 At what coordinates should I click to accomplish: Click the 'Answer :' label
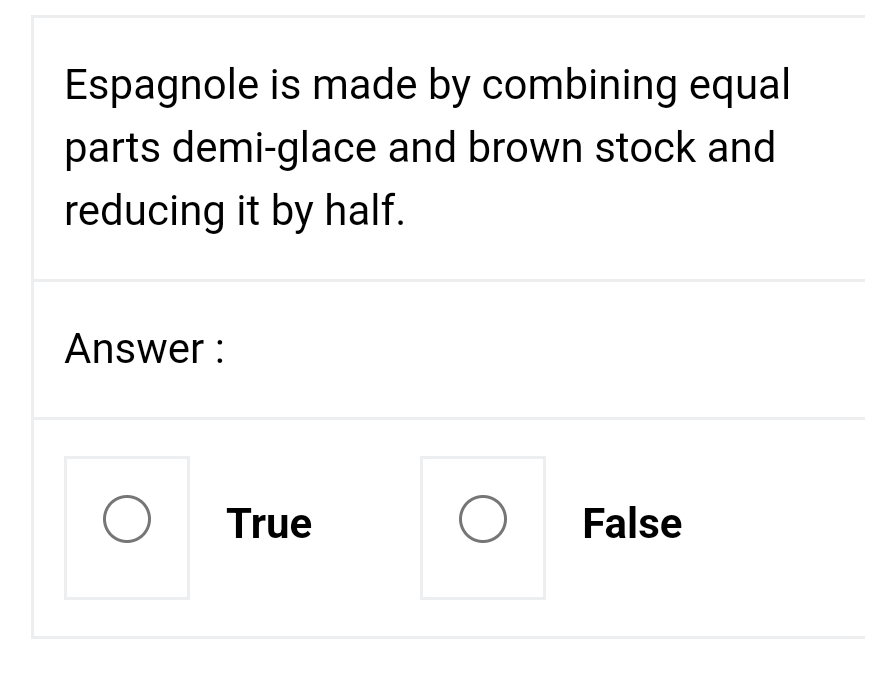point(143,349)
